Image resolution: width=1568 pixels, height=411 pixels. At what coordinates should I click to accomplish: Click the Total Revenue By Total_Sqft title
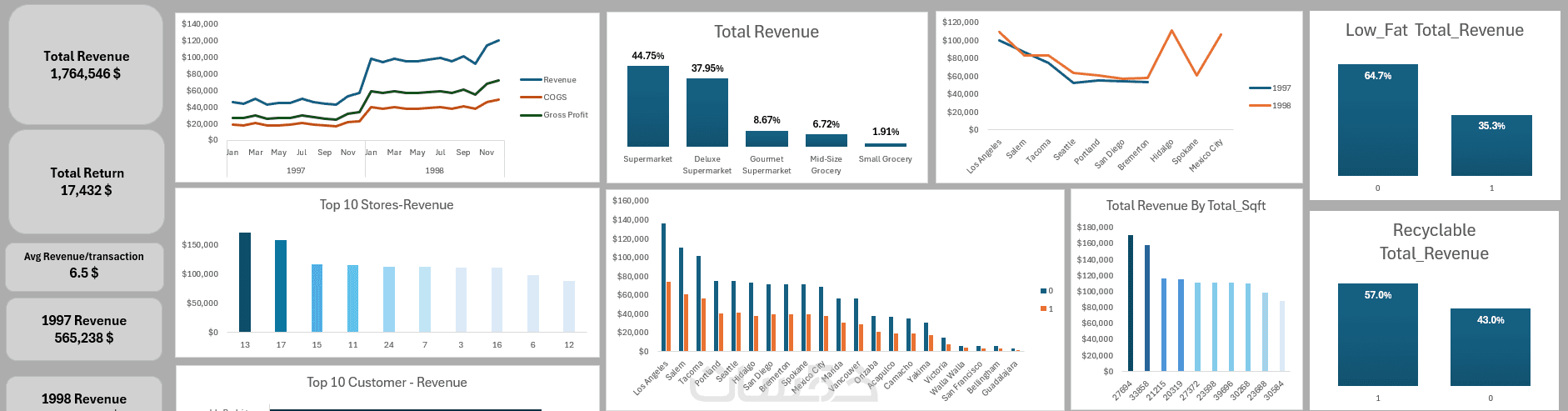(x=1186, y=206)
